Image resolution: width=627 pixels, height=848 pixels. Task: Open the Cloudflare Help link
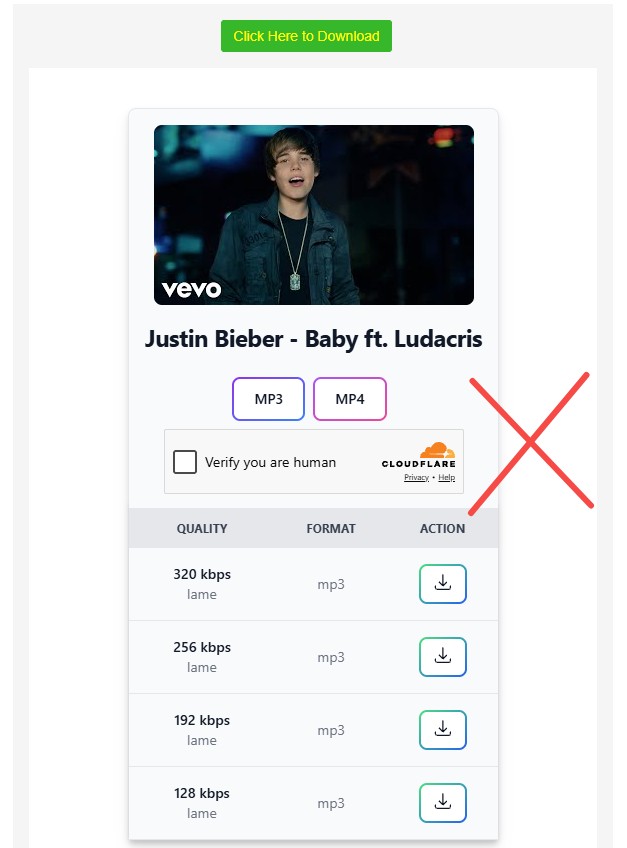point(446,478)
